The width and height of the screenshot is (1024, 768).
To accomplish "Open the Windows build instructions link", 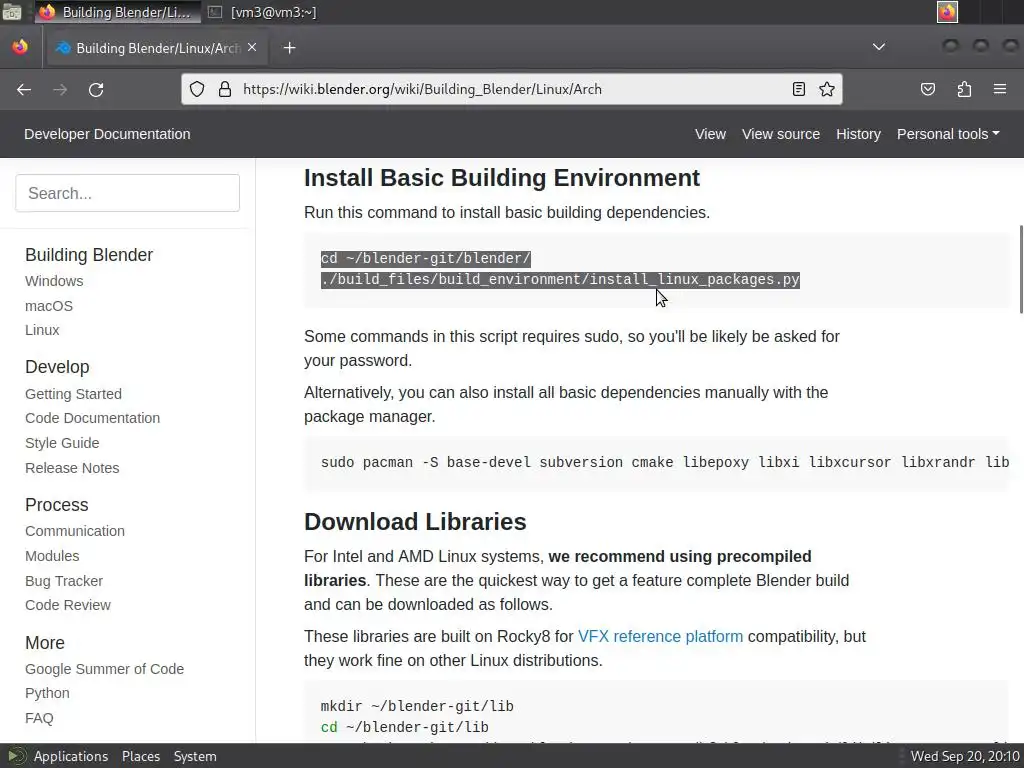I will [54, 281].
